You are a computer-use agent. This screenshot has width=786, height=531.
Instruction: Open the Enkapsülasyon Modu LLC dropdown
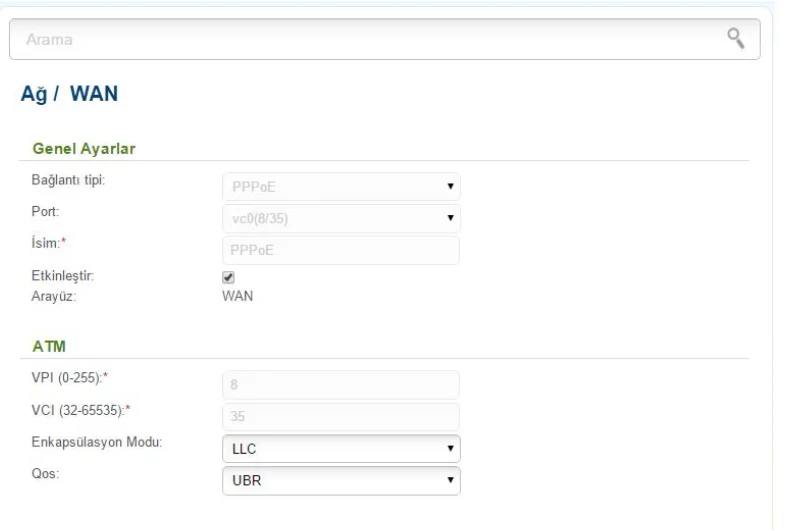(339, 449)
